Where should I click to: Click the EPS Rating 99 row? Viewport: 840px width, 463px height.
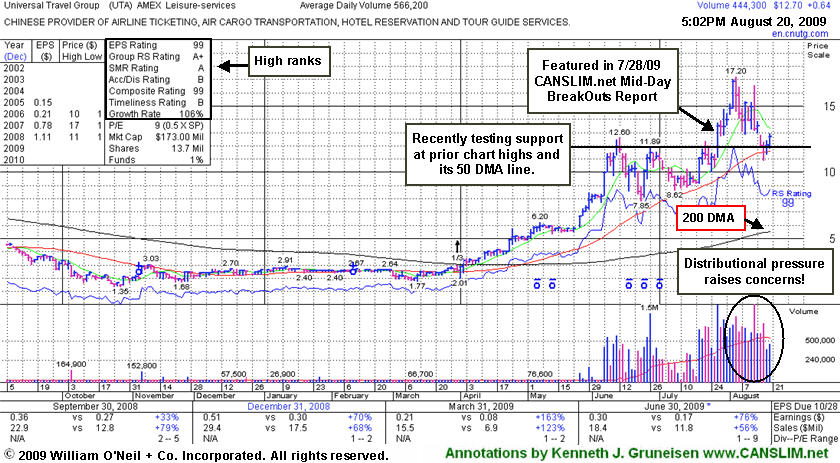point(156,45)
